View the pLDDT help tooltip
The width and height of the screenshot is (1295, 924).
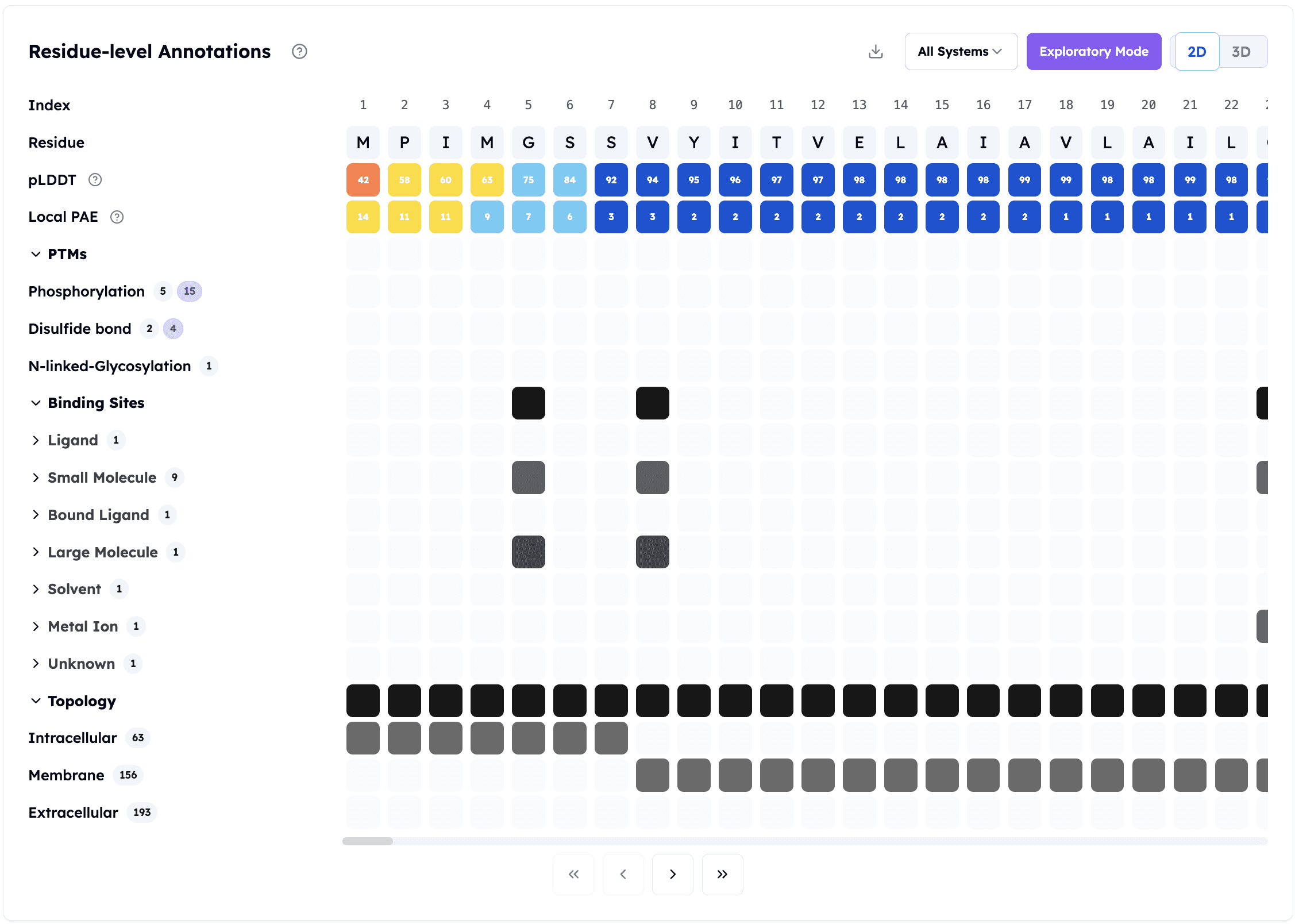coord(95,179)
